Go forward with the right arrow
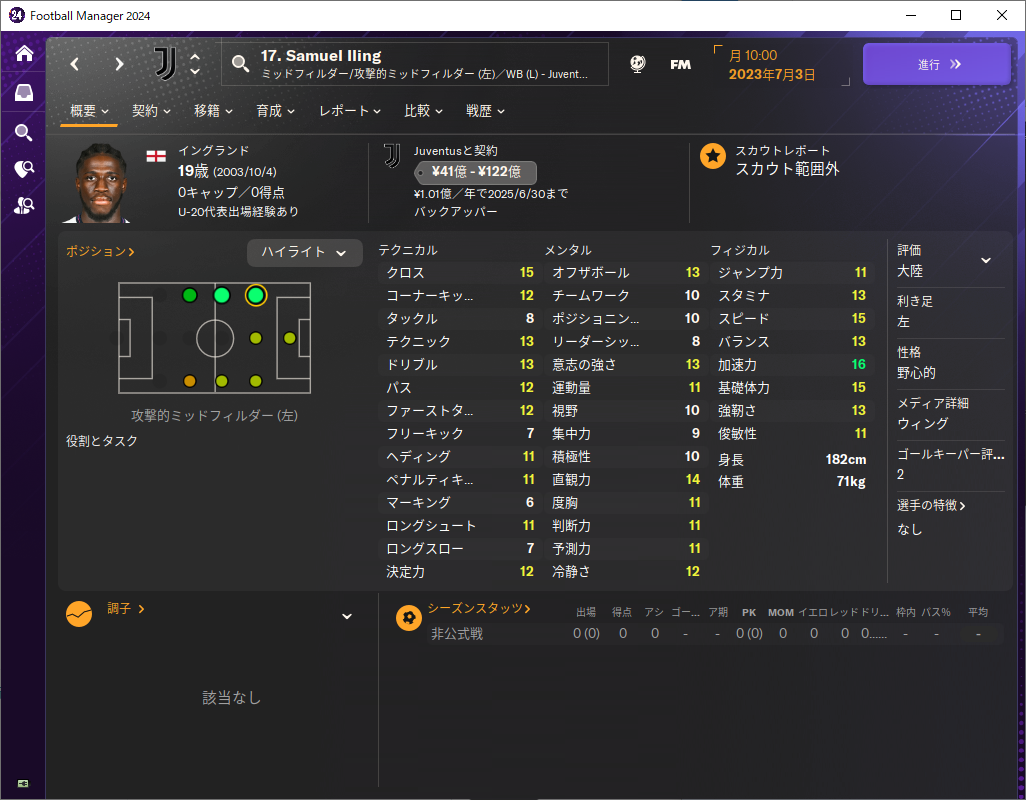 tap(119, 64)
